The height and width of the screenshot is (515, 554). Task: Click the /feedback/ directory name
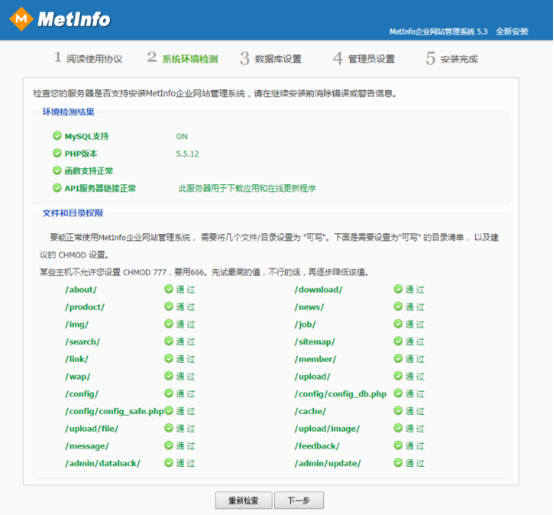tap(317, 446)
